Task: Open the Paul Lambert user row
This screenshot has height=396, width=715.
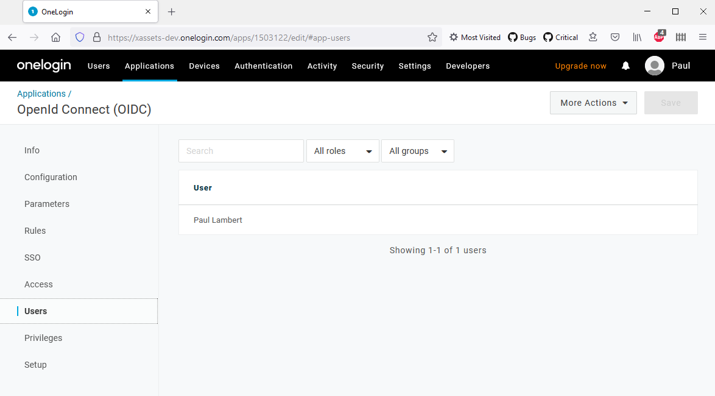Action: tap(438, 220)
